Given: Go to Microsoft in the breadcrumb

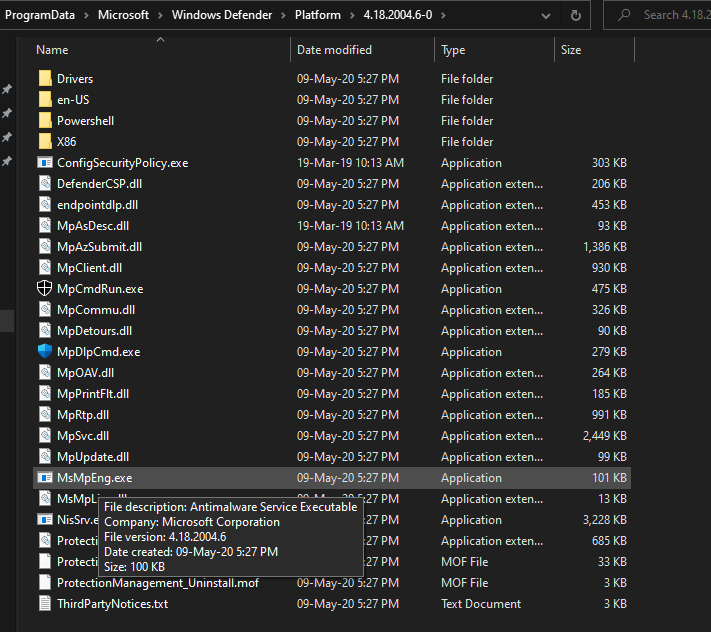Looking at the screenshot, I should click(x=123, y=15).
